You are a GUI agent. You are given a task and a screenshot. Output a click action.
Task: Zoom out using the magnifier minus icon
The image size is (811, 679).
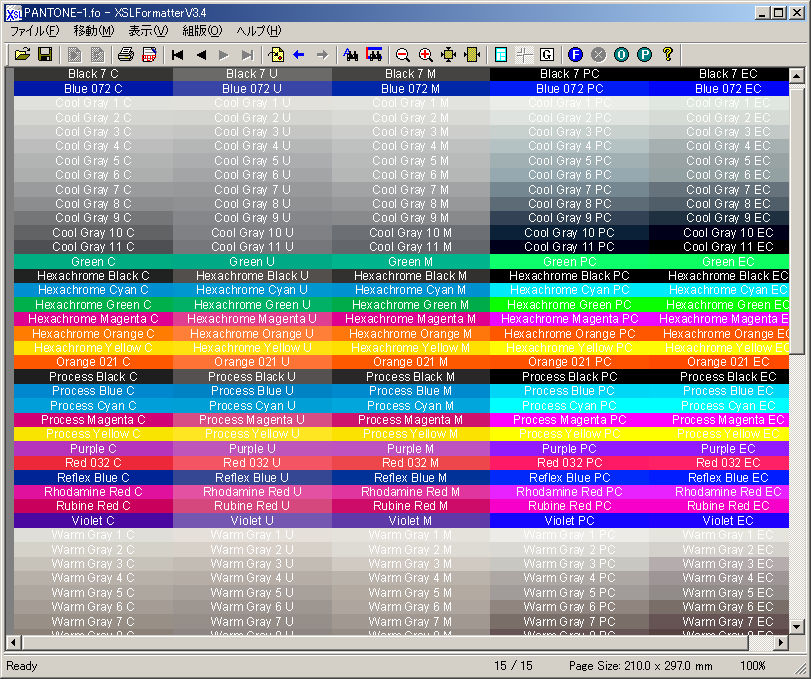point(401,54)
